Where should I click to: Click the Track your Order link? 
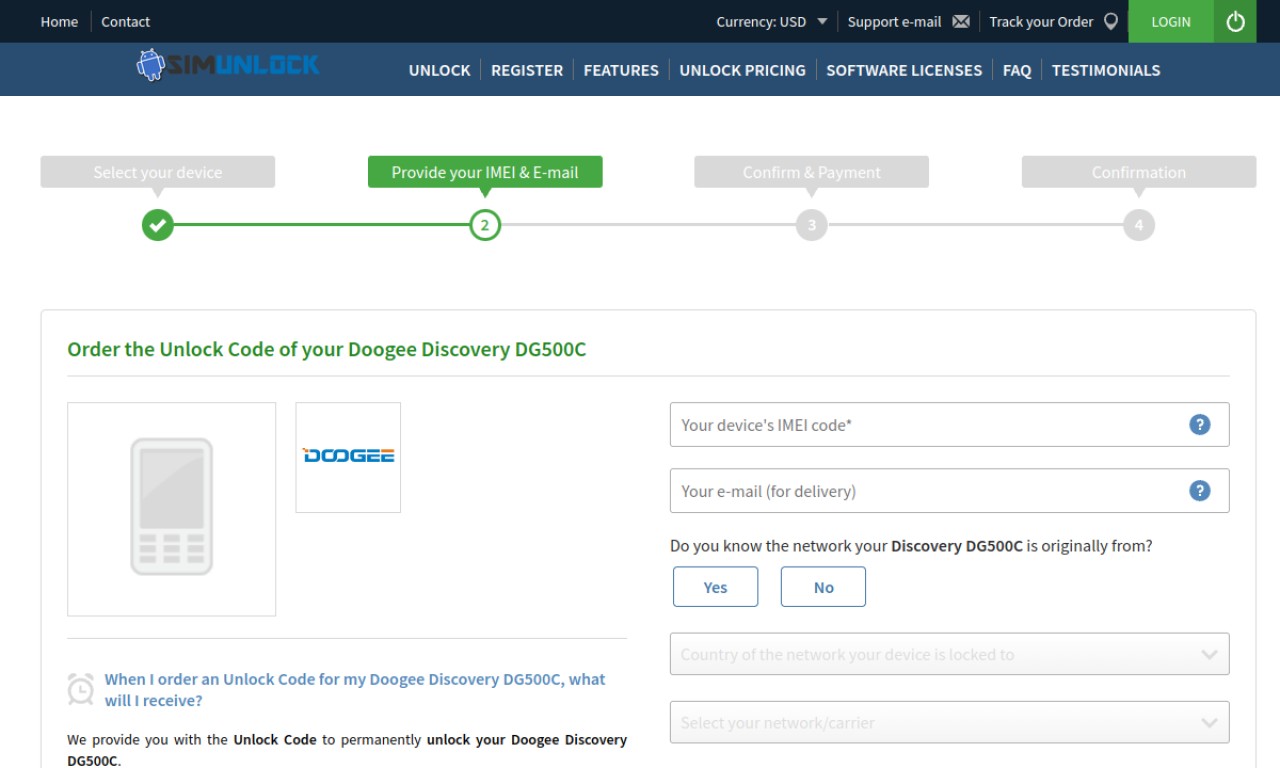pyautogui.click(x=1041, y=21)
